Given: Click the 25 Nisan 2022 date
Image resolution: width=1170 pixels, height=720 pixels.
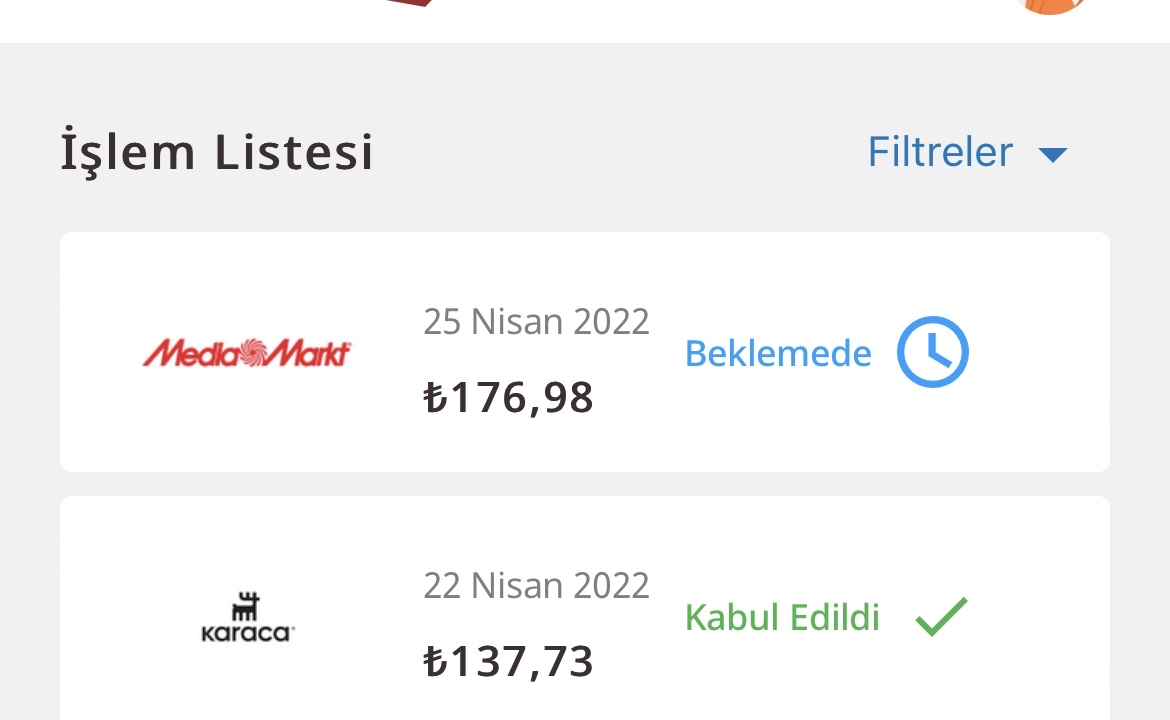Looking at the screenshot, I should click(536, 322).
